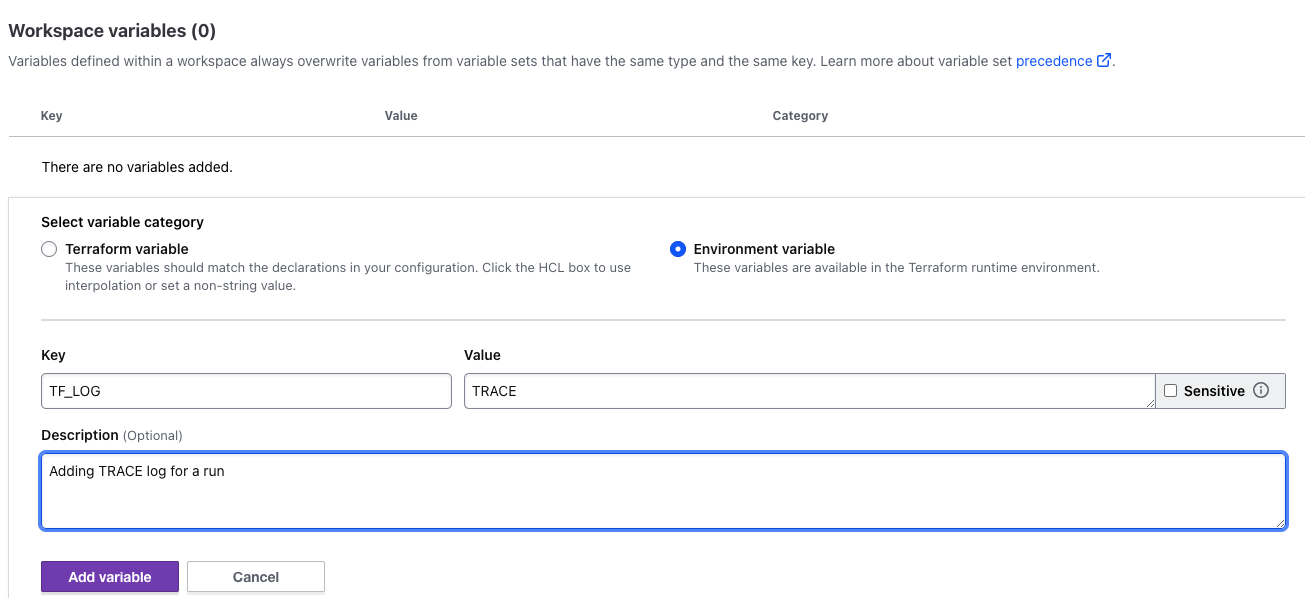The image size is (1305, 598).
Task: Click the Description box resize handle
Action: 1280,523
